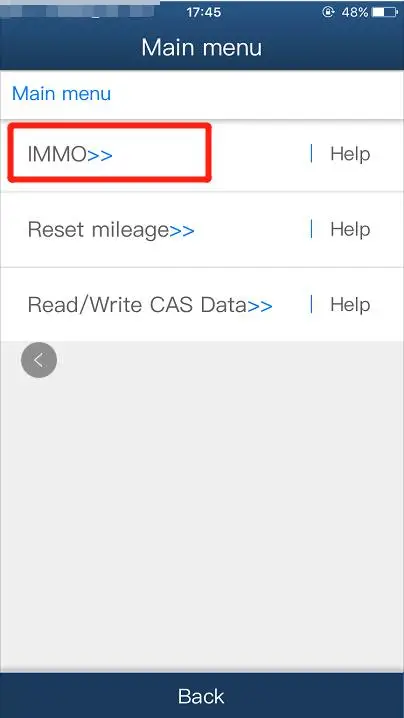Open Help beside Read/Write CAS Data
404x718 pixels.
[x=350, y=305]
